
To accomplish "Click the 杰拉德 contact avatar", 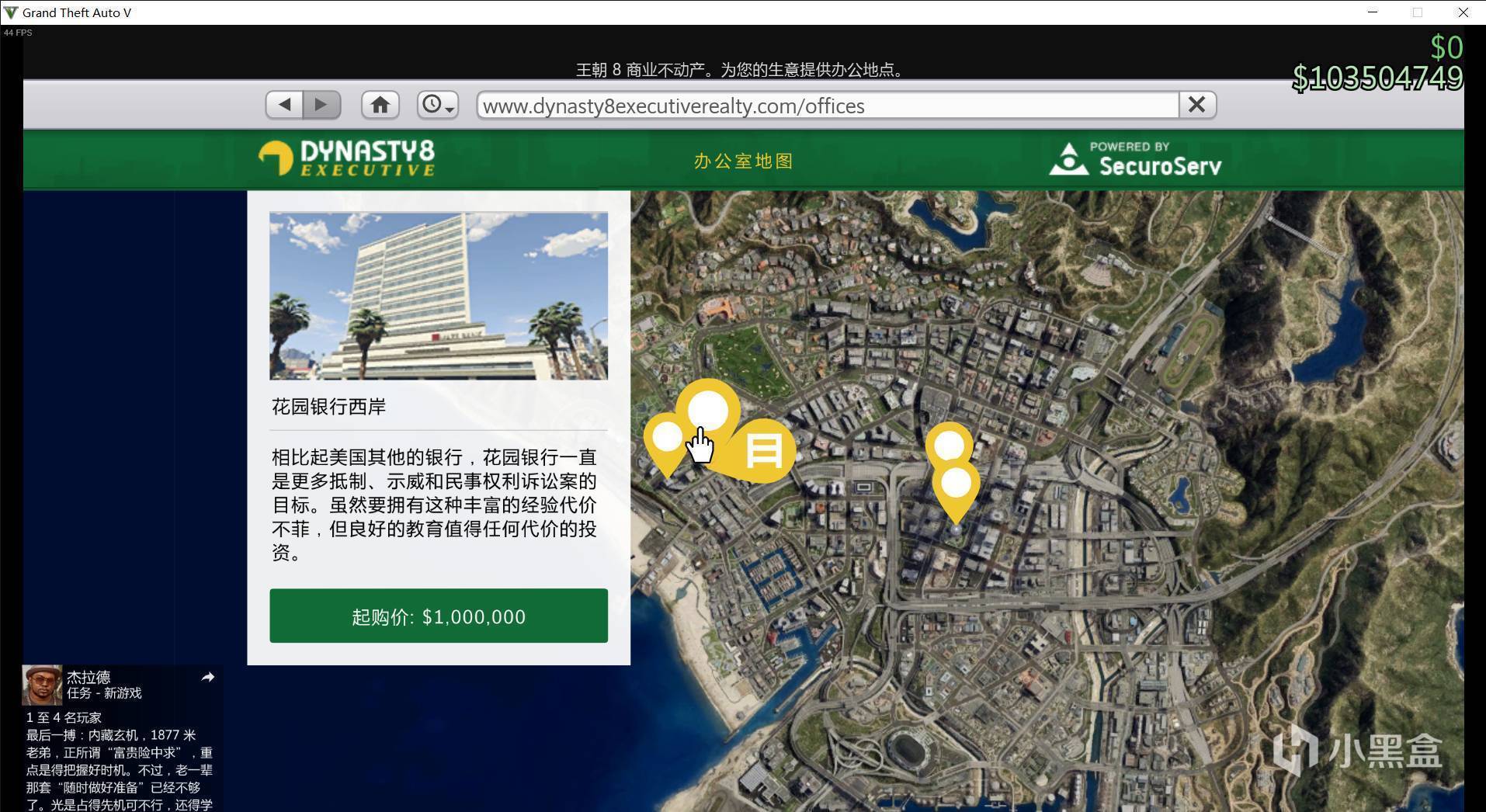I will coord(42,684).
